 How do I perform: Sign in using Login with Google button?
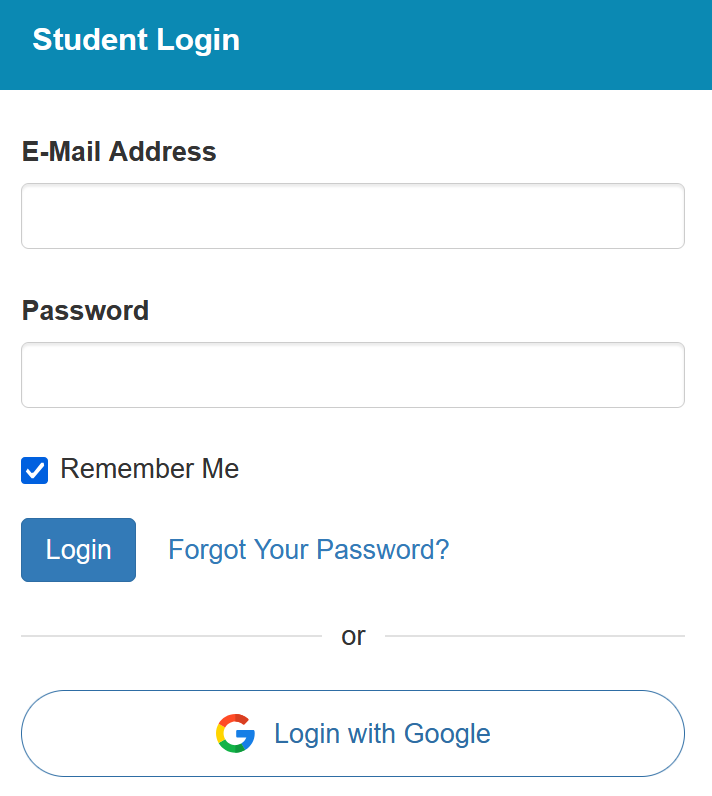(x=352, y=733)
